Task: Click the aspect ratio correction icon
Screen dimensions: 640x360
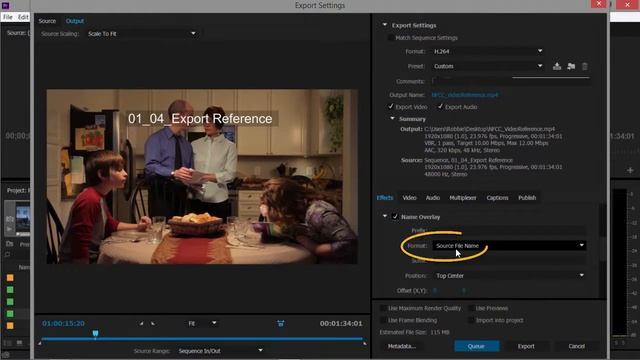Action: [x=280, y=323]
